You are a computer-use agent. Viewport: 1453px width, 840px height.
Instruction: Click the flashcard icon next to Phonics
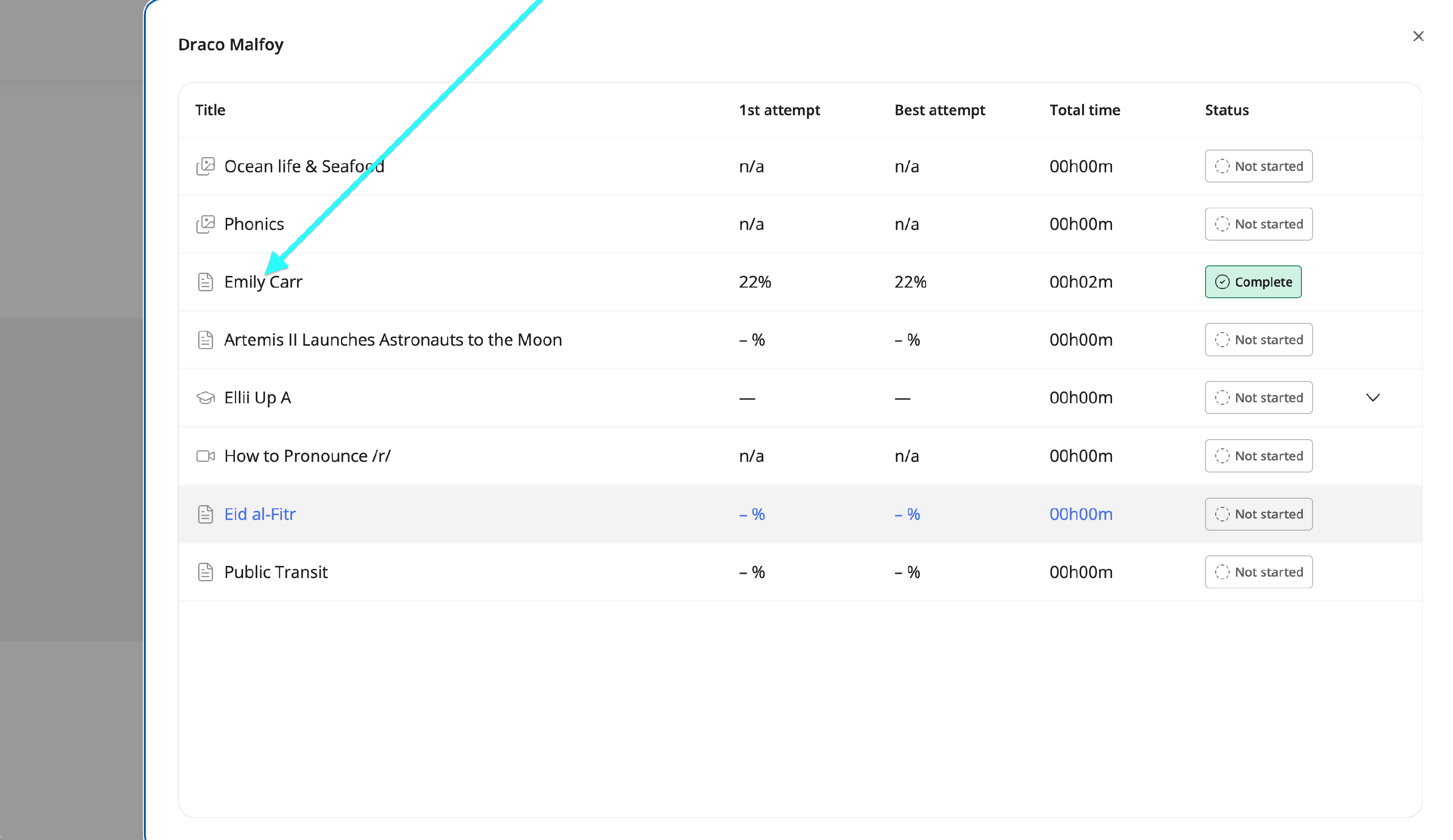(205, 224)
